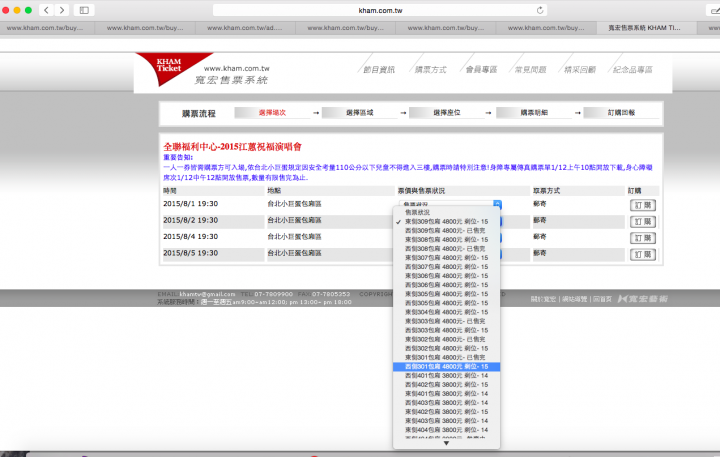This screenshot has width=720, height=457.
Task: Click the 訂購回報 step in the purchase flow
Action: 621,113
